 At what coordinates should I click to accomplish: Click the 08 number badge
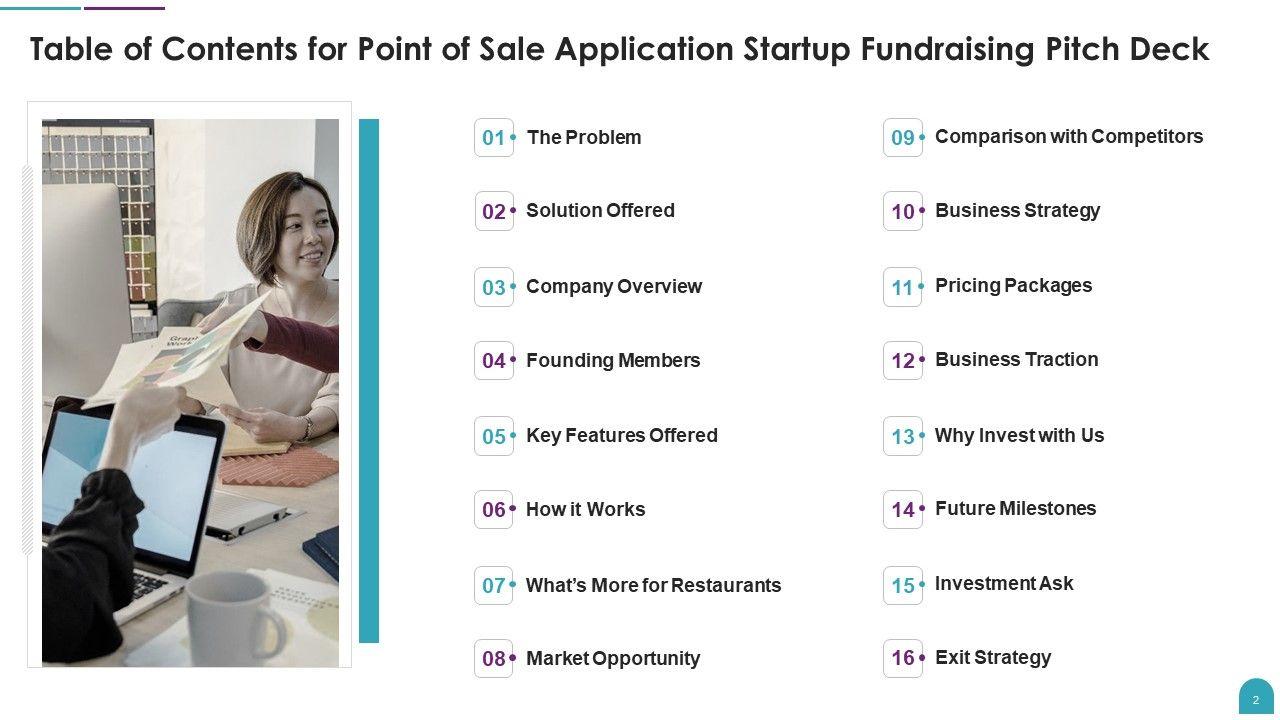coord(494,659)
